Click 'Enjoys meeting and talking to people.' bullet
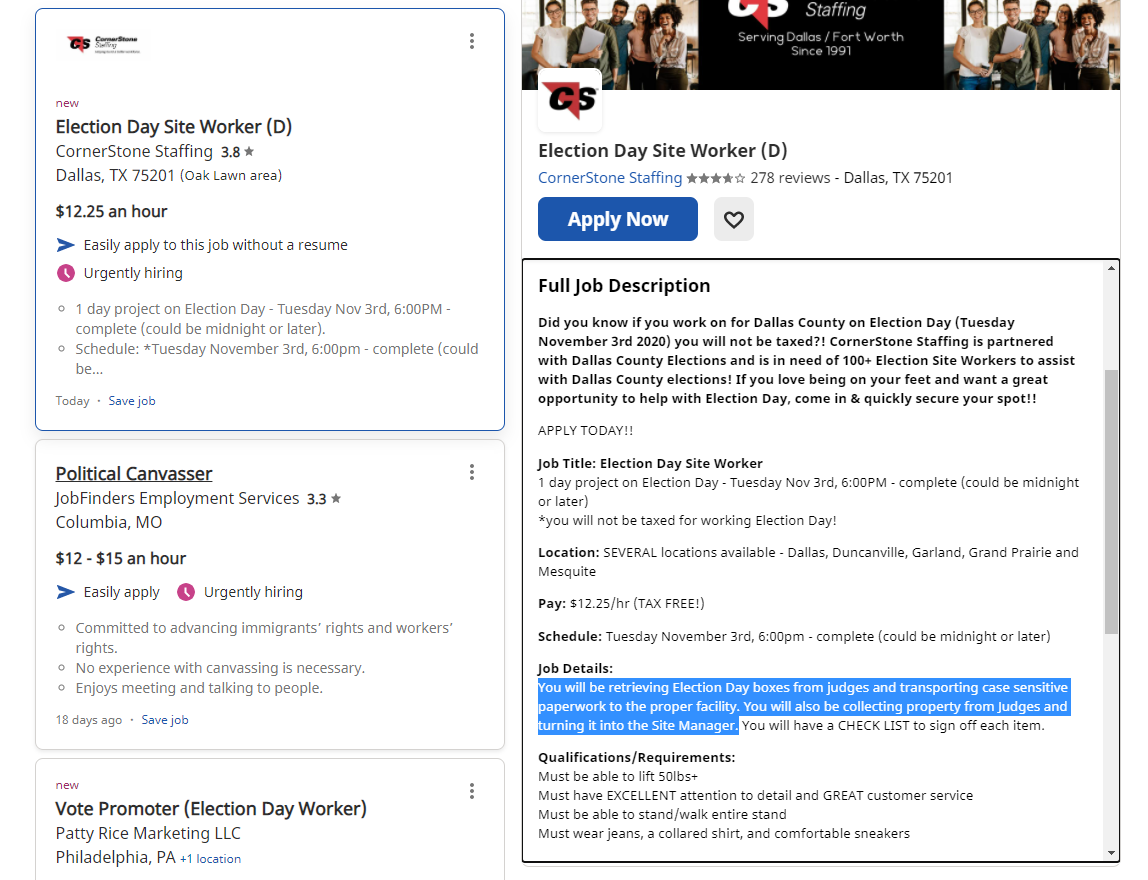 (x=199, y=688)
